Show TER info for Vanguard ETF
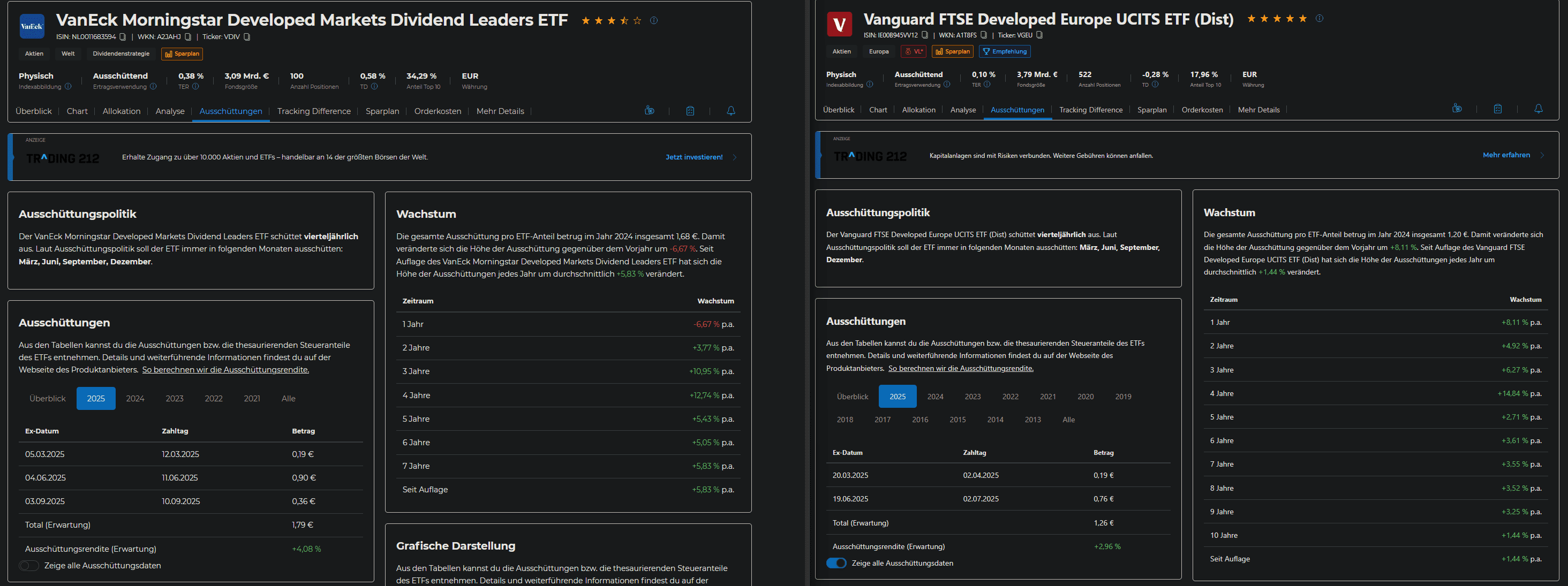 tap(987, 85)
